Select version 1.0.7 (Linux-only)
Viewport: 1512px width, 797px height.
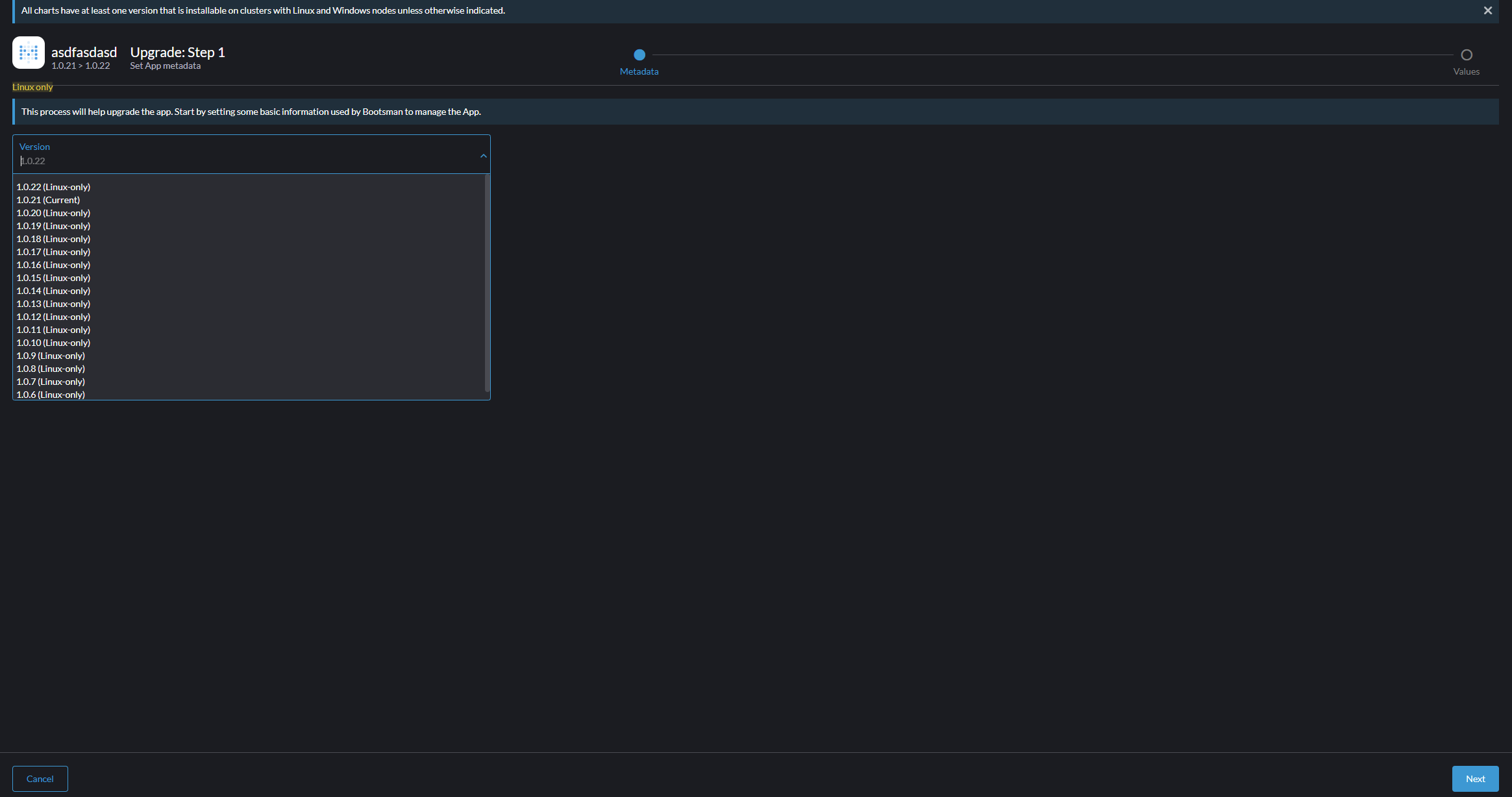[51, 382]
